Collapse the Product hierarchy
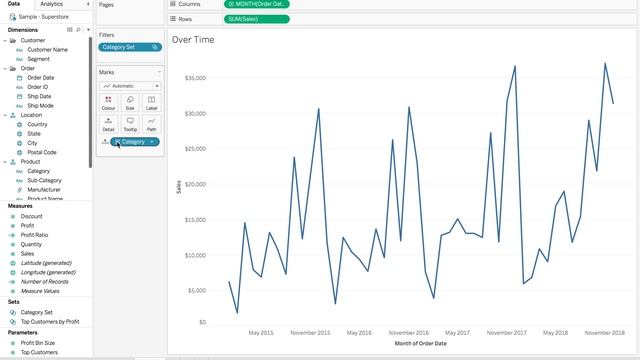Image resolution: width=640 pixels, height=360 pixels. point(4,162)
